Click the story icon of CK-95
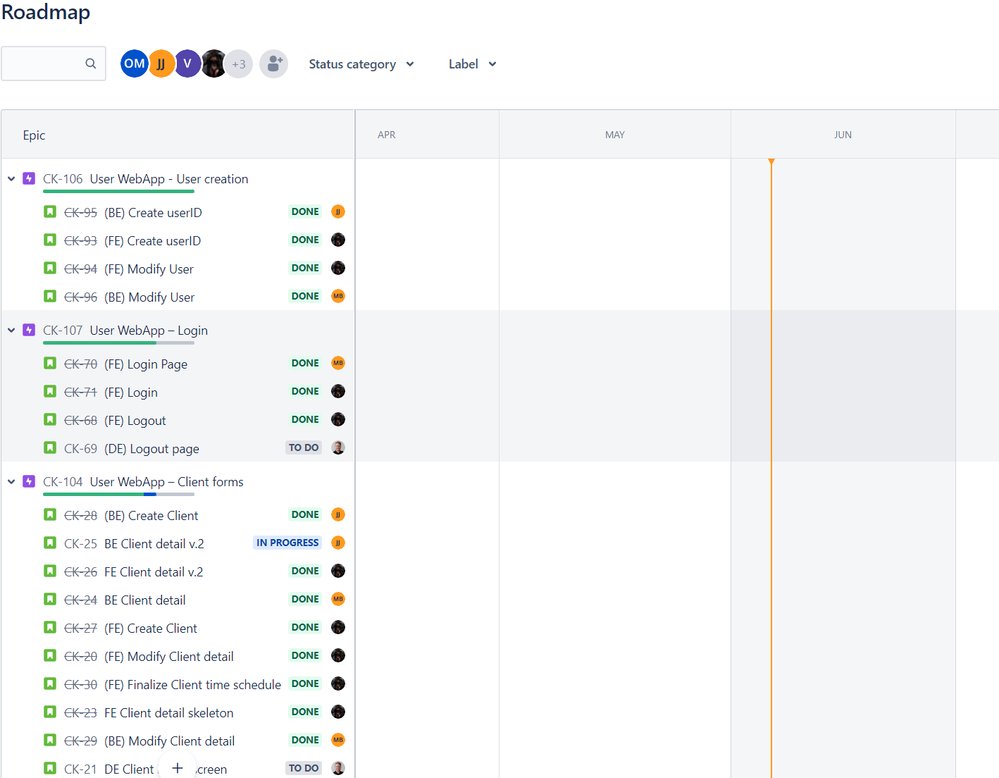This screenshot has height=778, width=999. point(50,212)
